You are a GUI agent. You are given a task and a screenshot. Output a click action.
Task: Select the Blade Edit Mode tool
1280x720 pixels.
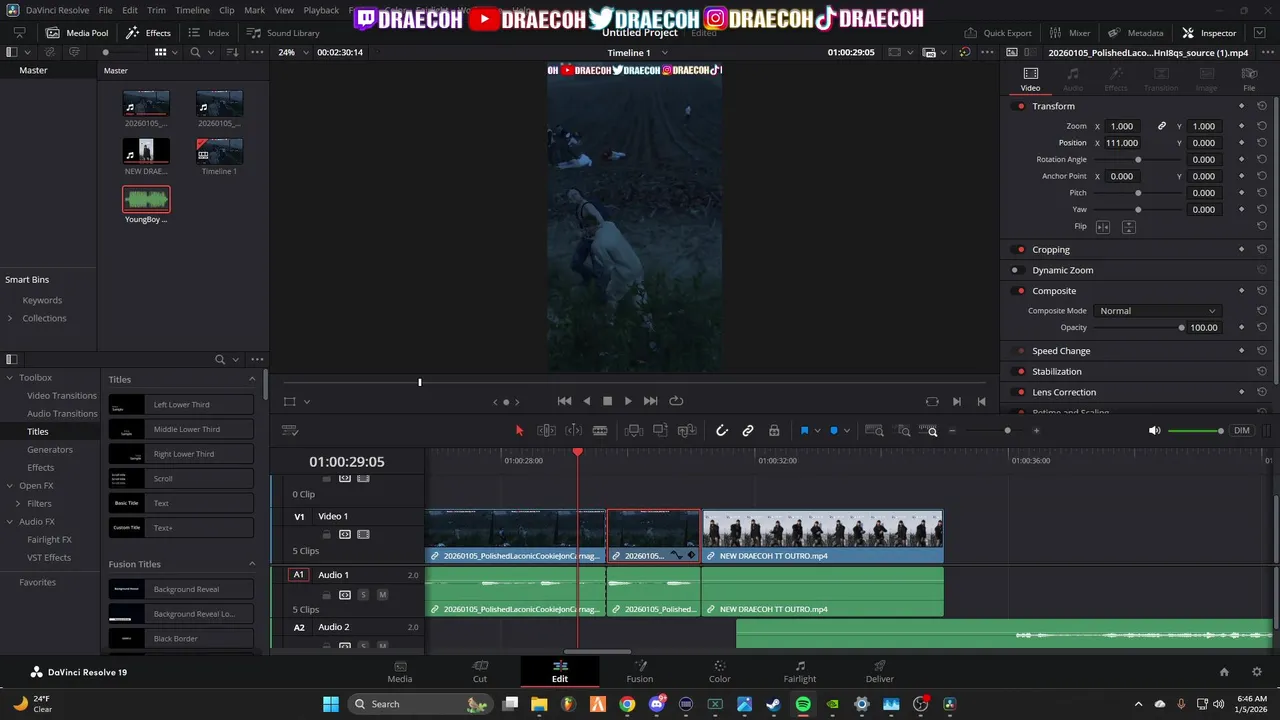tap(600, 431)
